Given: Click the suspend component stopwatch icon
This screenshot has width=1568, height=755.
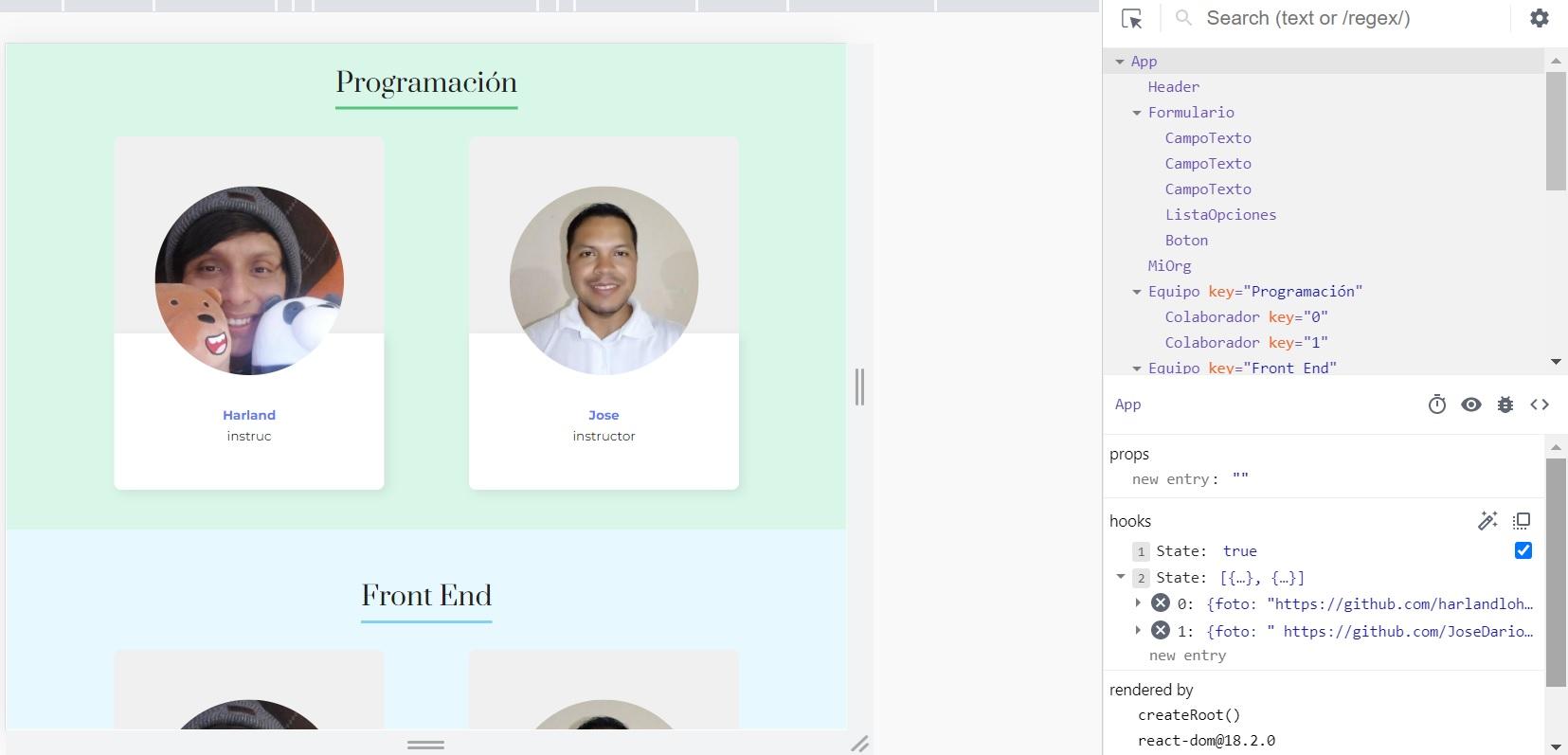Looking at the screenshot, I should coord(1437,404).
